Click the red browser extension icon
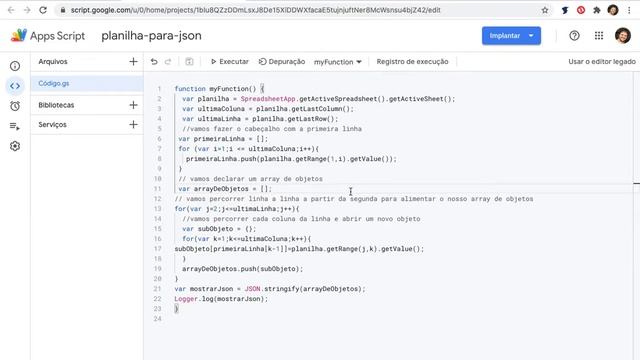The width and height of the screenshot is (640, 360). coord(581,10)
